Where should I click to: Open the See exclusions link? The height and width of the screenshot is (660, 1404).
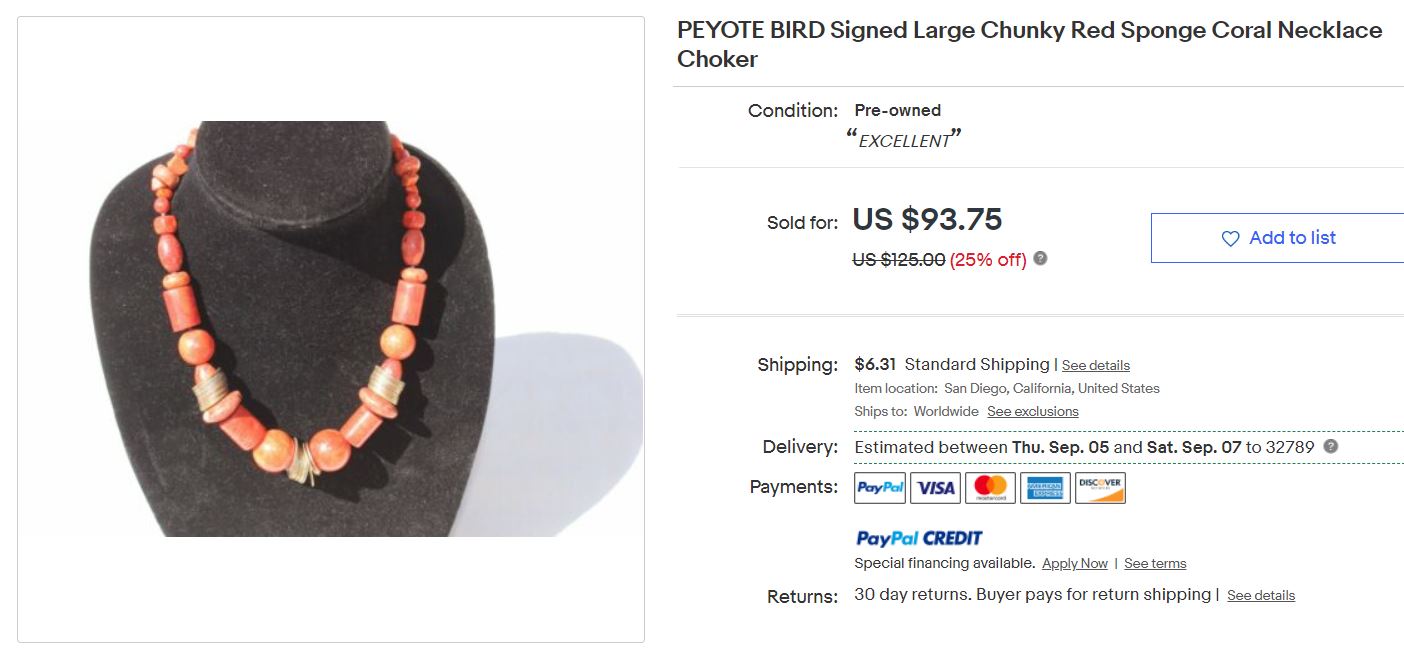(1032, 412)
